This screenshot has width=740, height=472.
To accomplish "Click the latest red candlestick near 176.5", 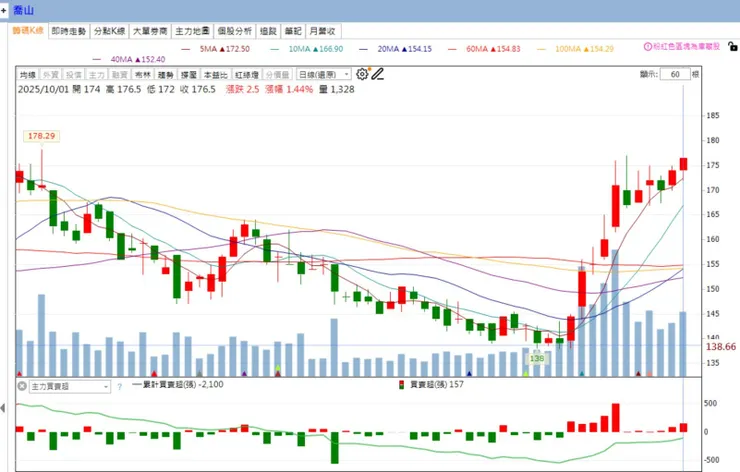I will pos(683,164).
